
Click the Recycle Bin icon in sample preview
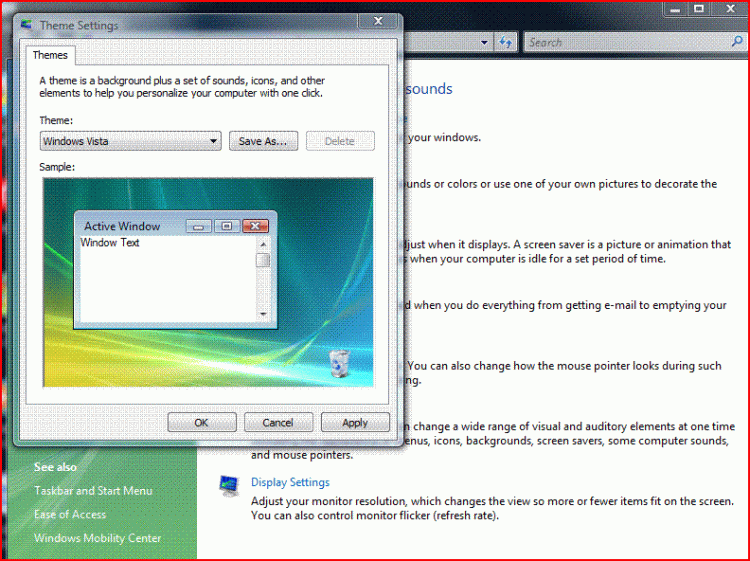pyautogui.click(x=339, y=363)
